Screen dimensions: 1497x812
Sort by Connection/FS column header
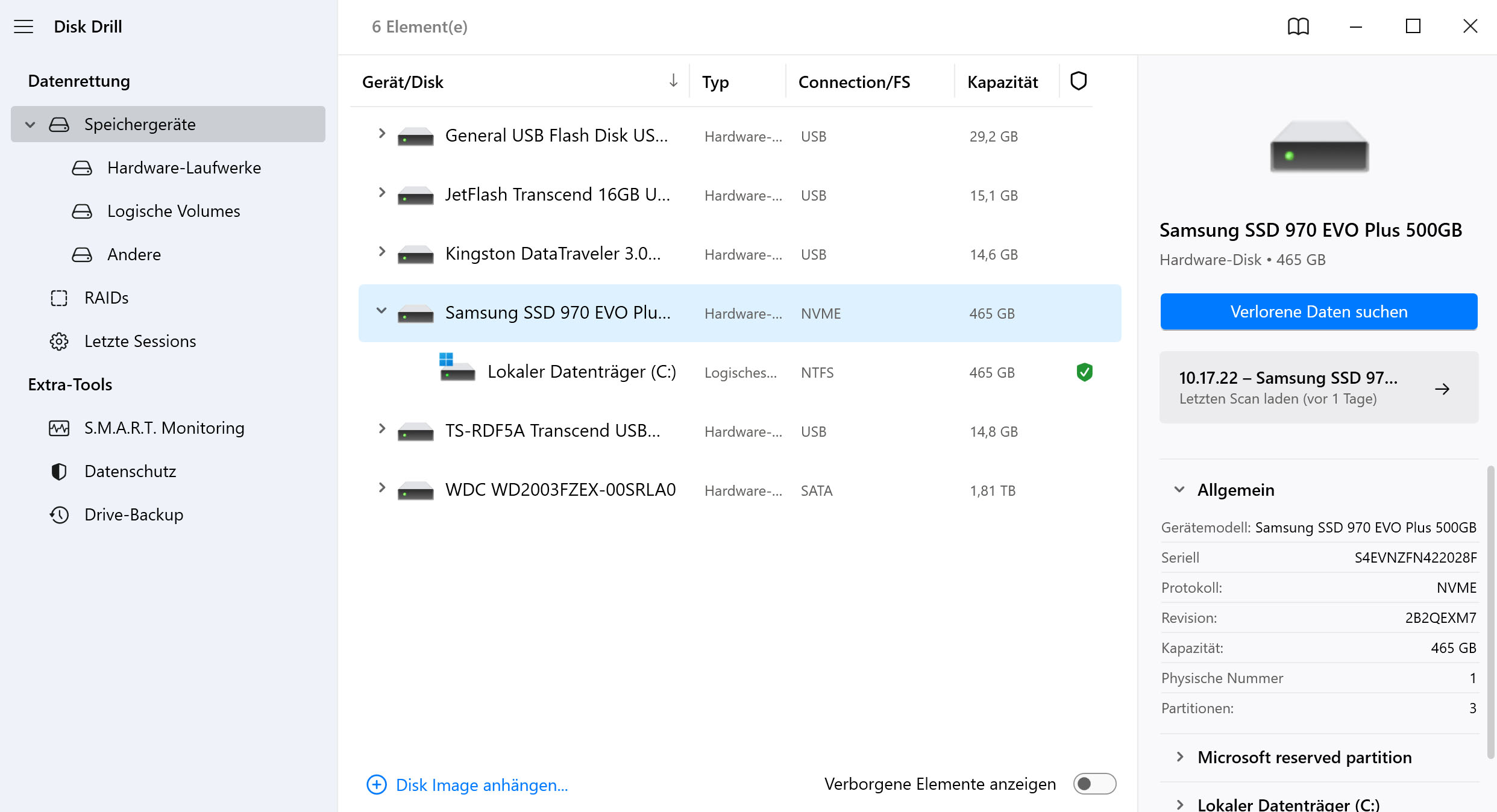point(854,82)
